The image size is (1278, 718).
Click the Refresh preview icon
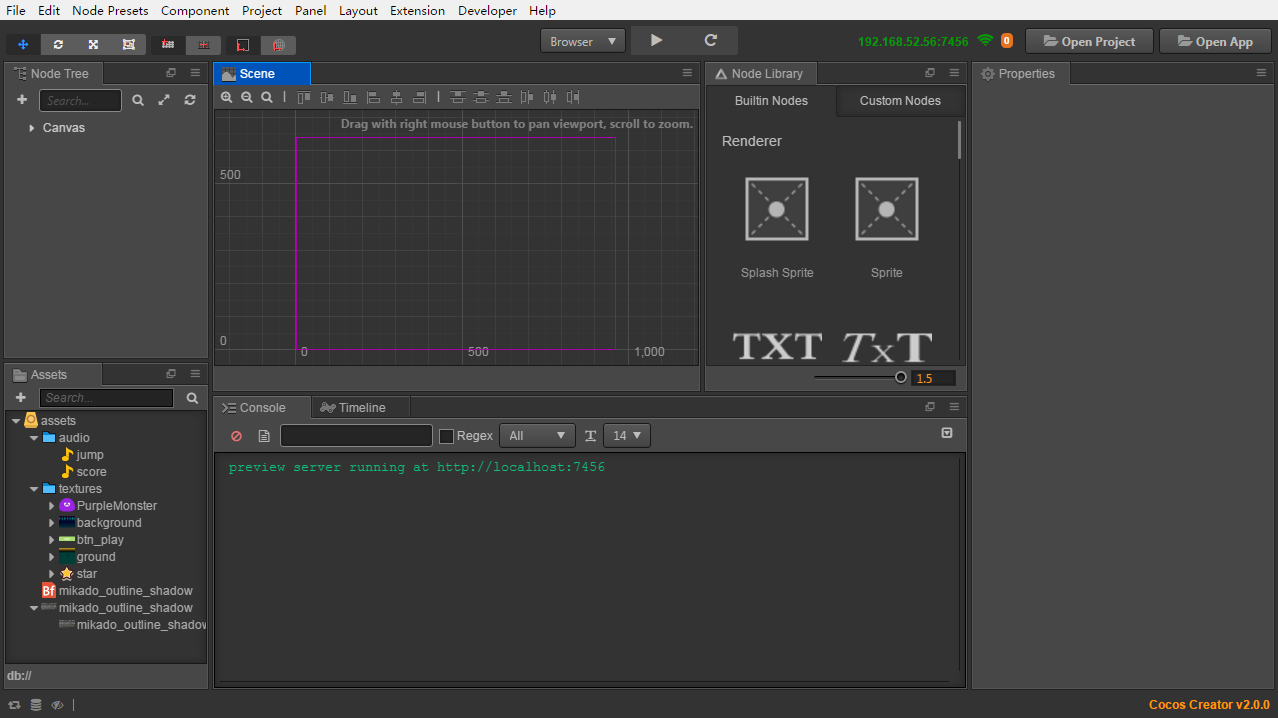point(711,41)
